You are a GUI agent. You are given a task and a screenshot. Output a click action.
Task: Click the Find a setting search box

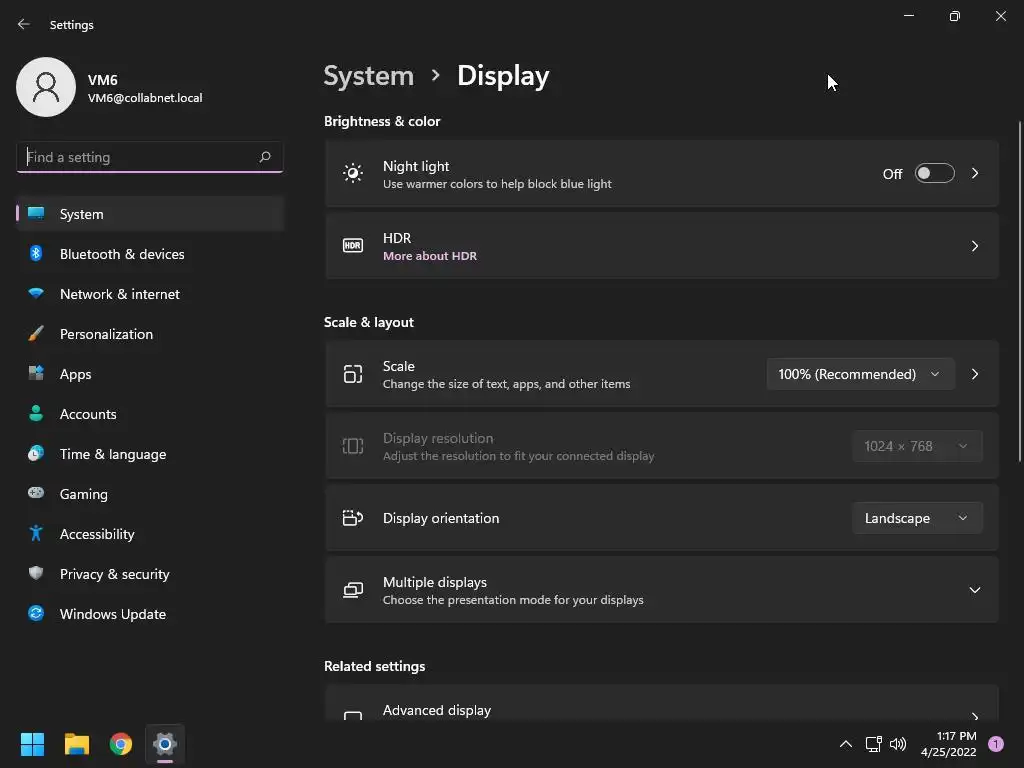coord(150,157)
